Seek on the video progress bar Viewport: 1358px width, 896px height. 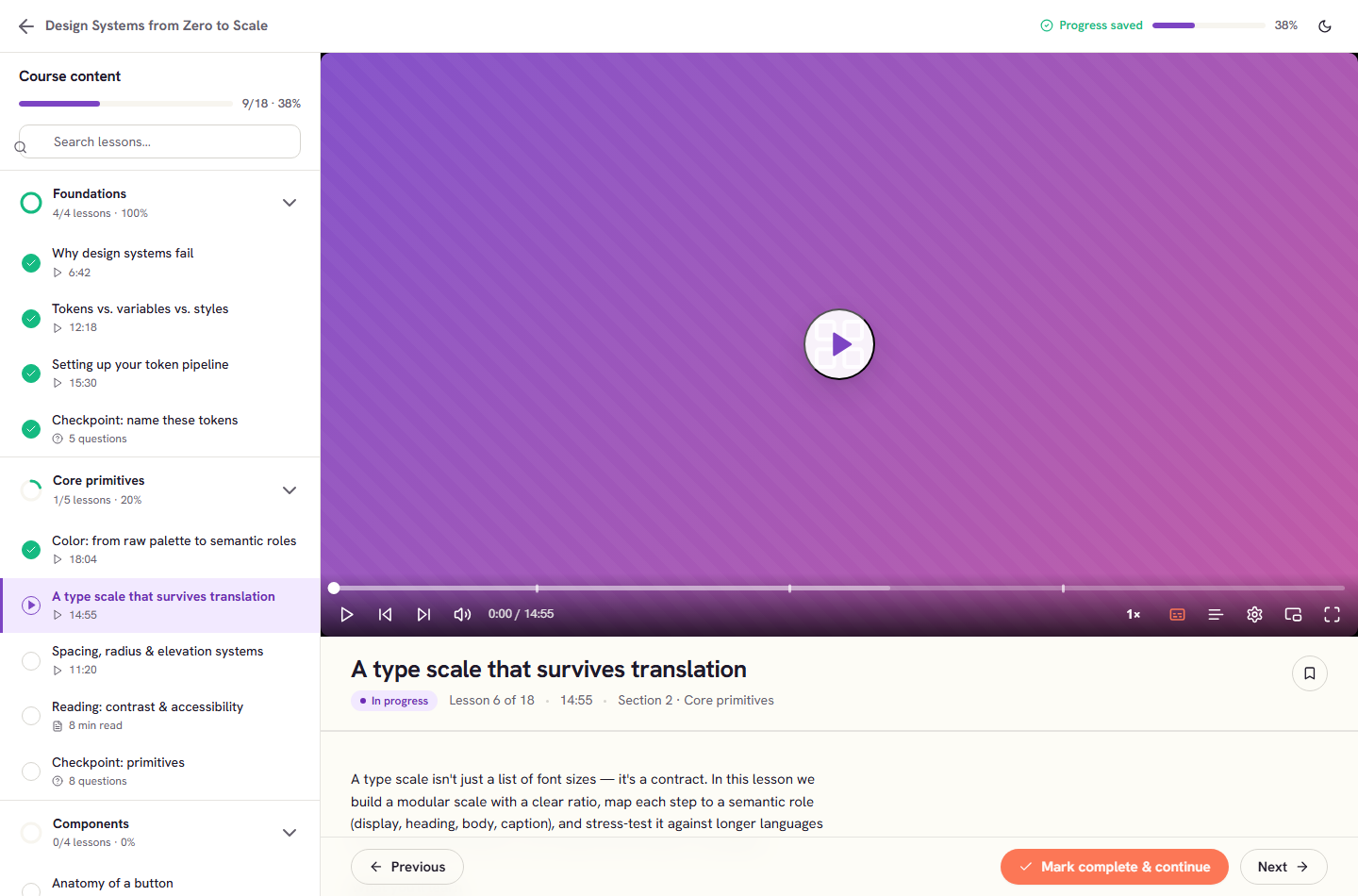[839, 588]
